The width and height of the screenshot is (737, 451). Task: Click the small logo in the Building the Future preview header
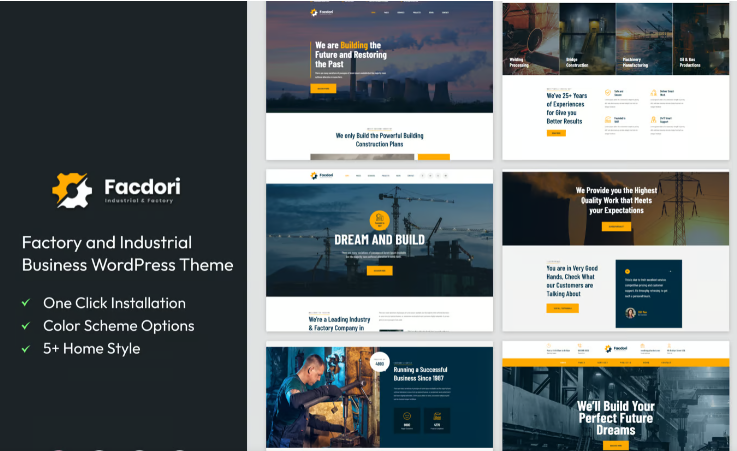click(322, 12)
